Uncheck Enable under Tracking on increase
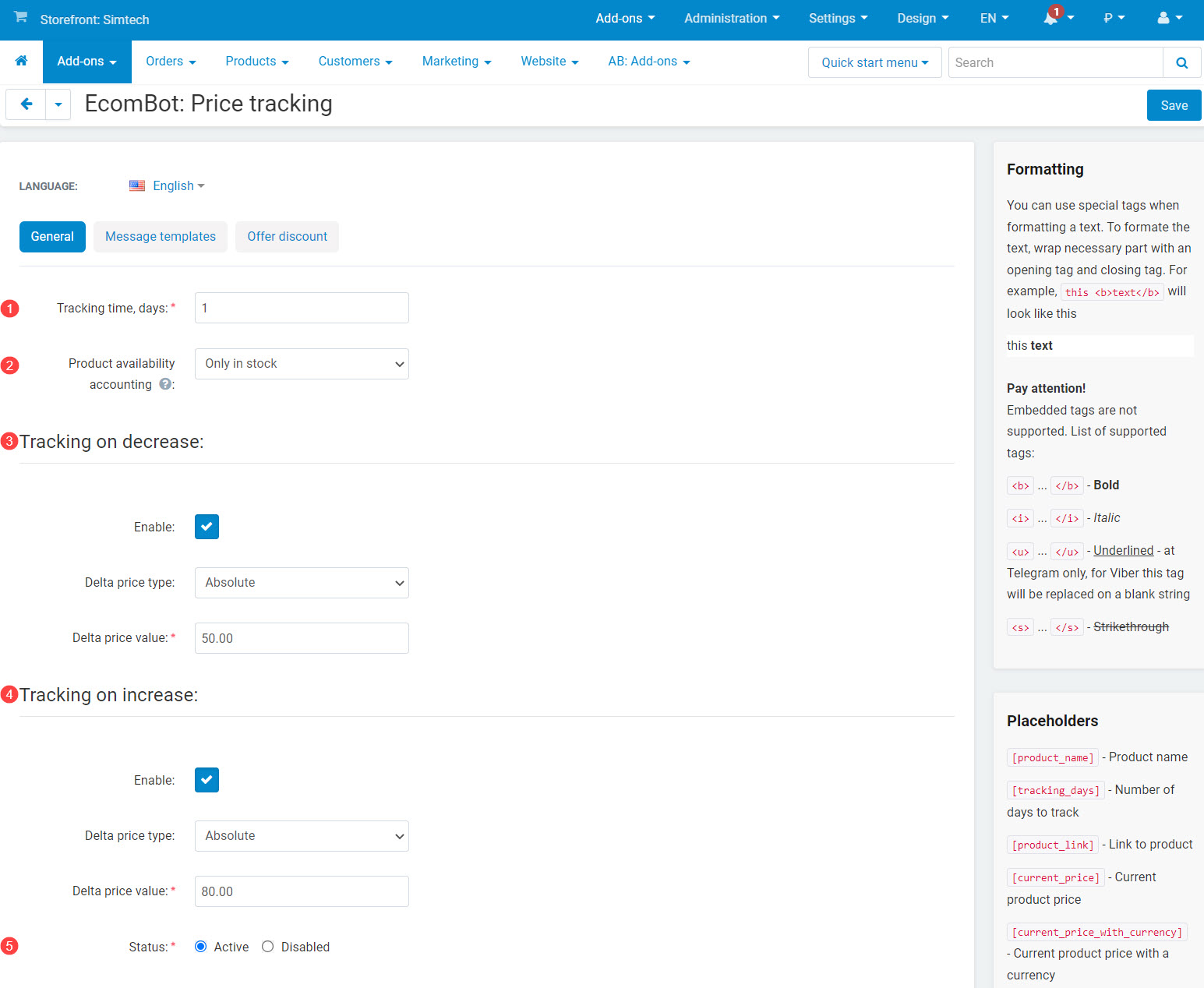This screenshot has height=988, width=1204. (x=207, y=780)
